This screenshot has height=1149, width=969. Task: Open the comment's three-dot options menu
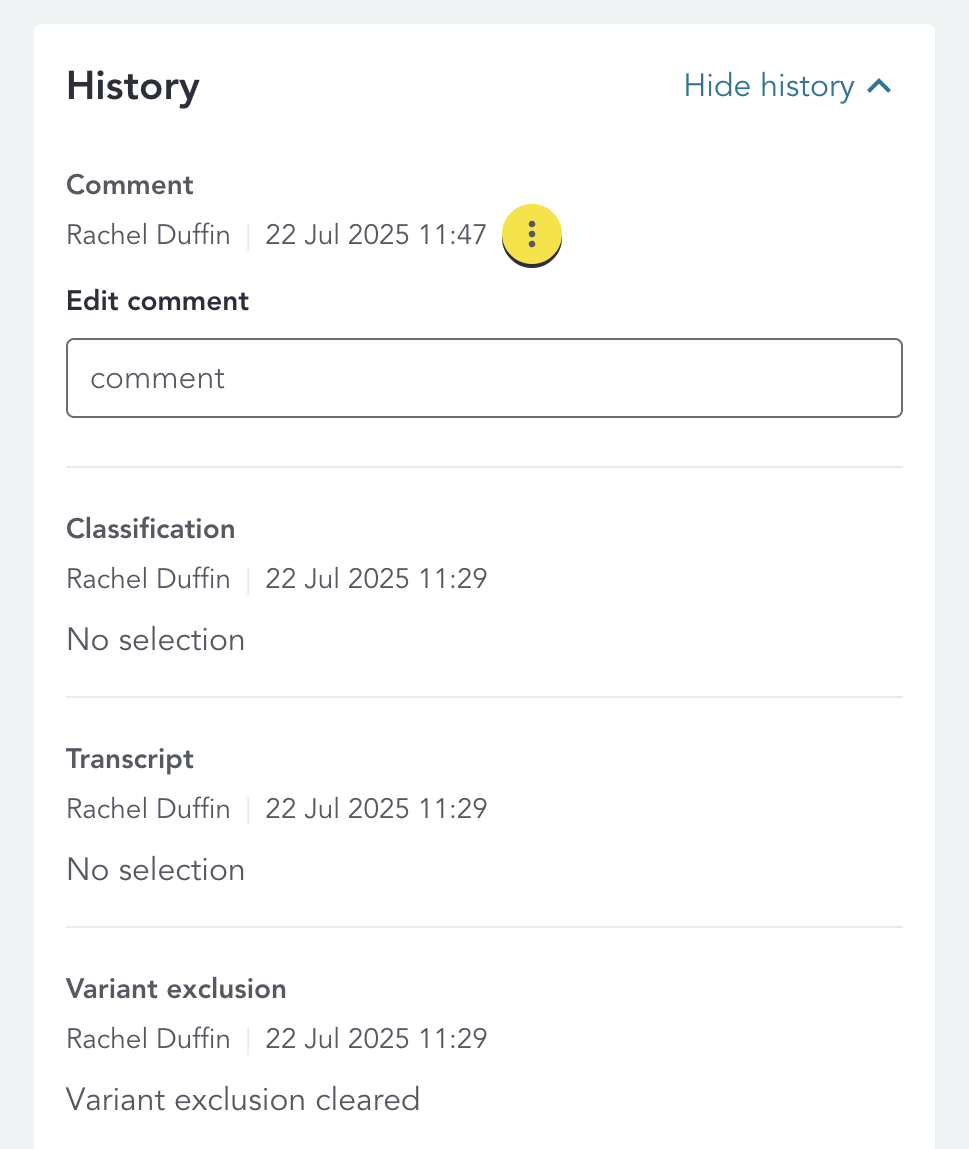[x=531, y=234]
